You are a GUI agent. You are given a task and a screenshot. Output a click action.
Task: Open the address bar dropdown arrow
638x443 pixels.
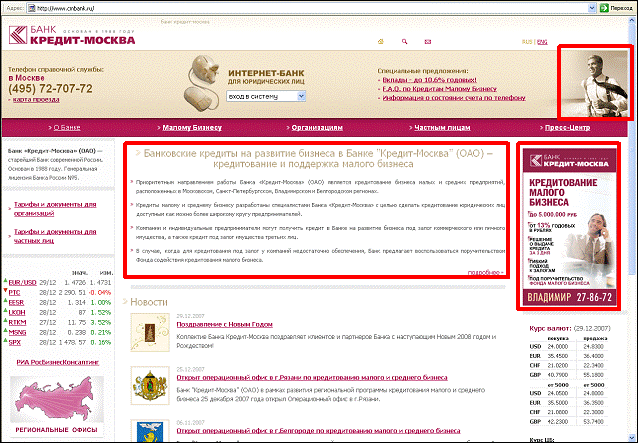point(592,8)
